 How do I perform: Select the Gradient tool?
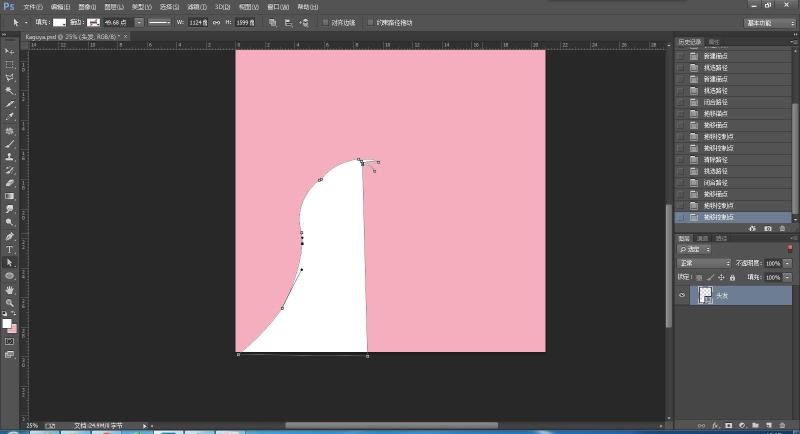pos(9,196)
